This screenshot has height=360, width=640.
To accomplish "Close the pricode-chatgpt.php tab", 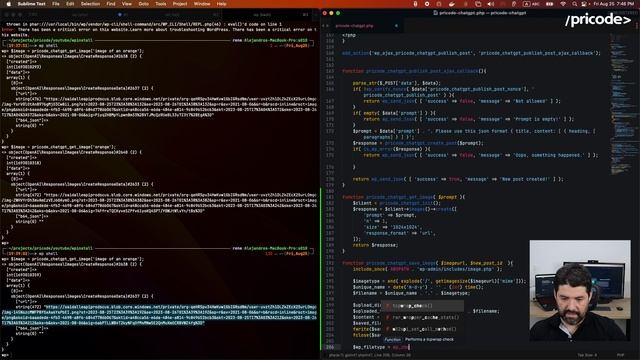I will coord(396,26).
